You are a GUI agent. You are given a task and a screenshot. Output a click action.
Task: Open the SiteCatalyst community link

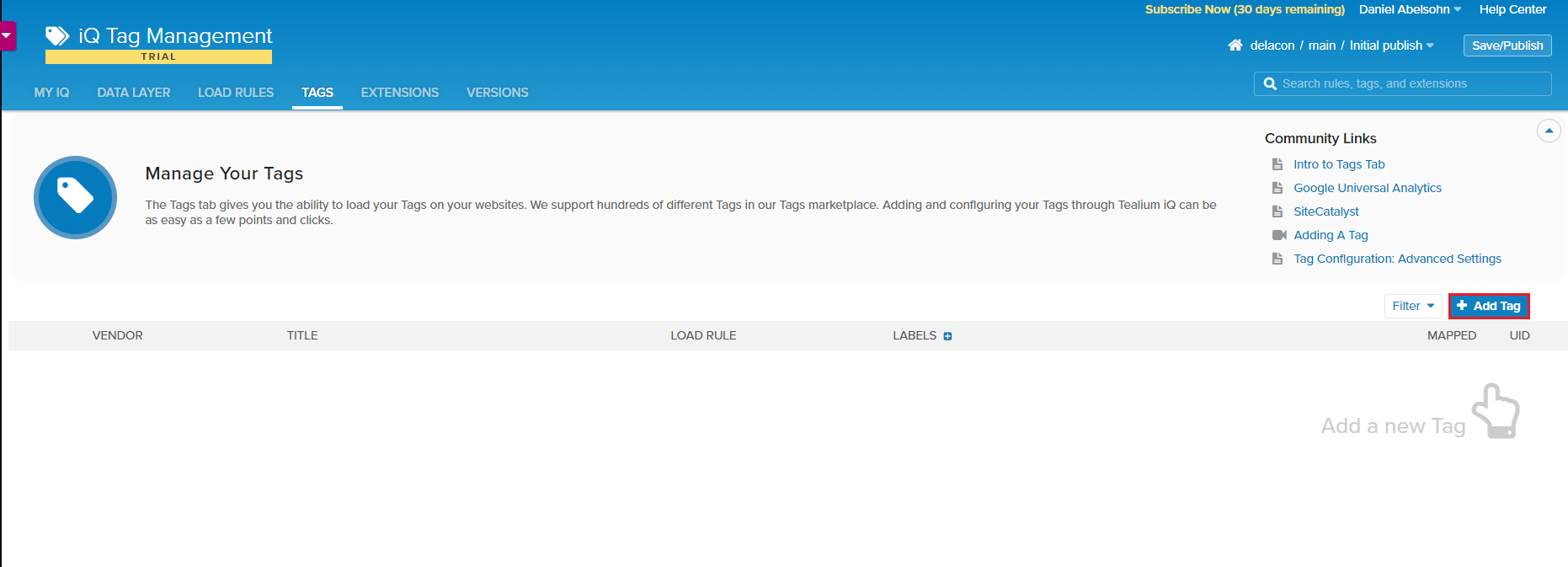pyautogui.click(x=1326, y=211)
